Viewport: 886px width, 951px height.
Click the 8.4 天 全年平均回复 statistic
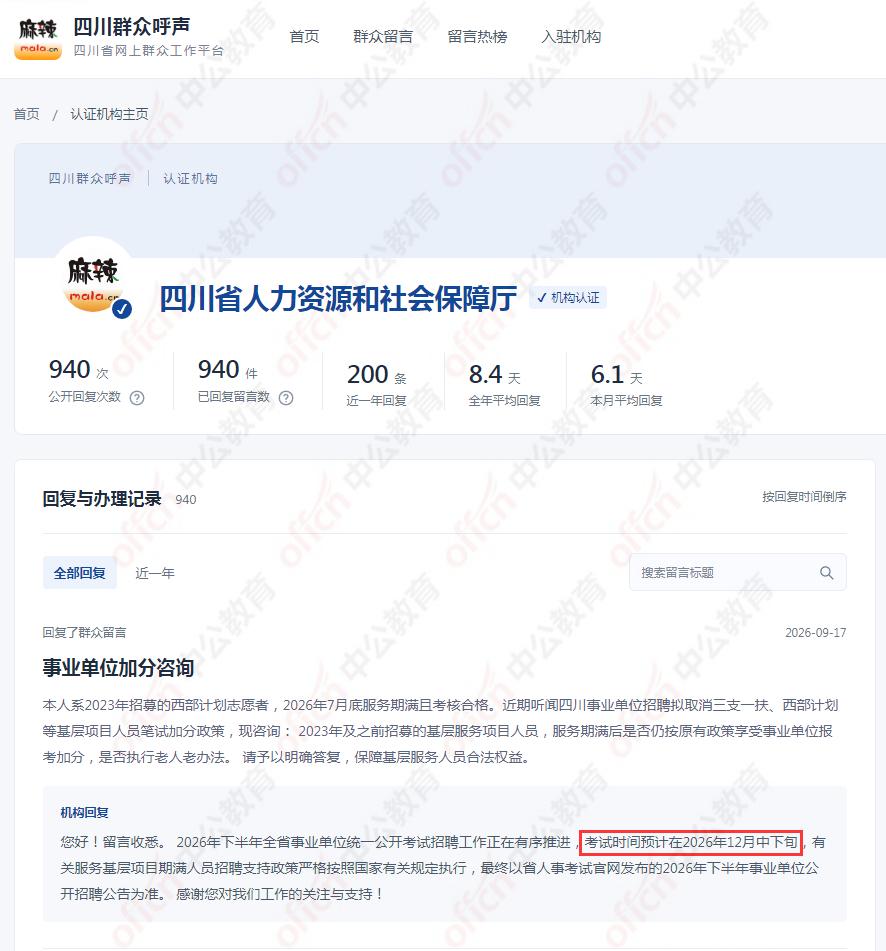504,384
